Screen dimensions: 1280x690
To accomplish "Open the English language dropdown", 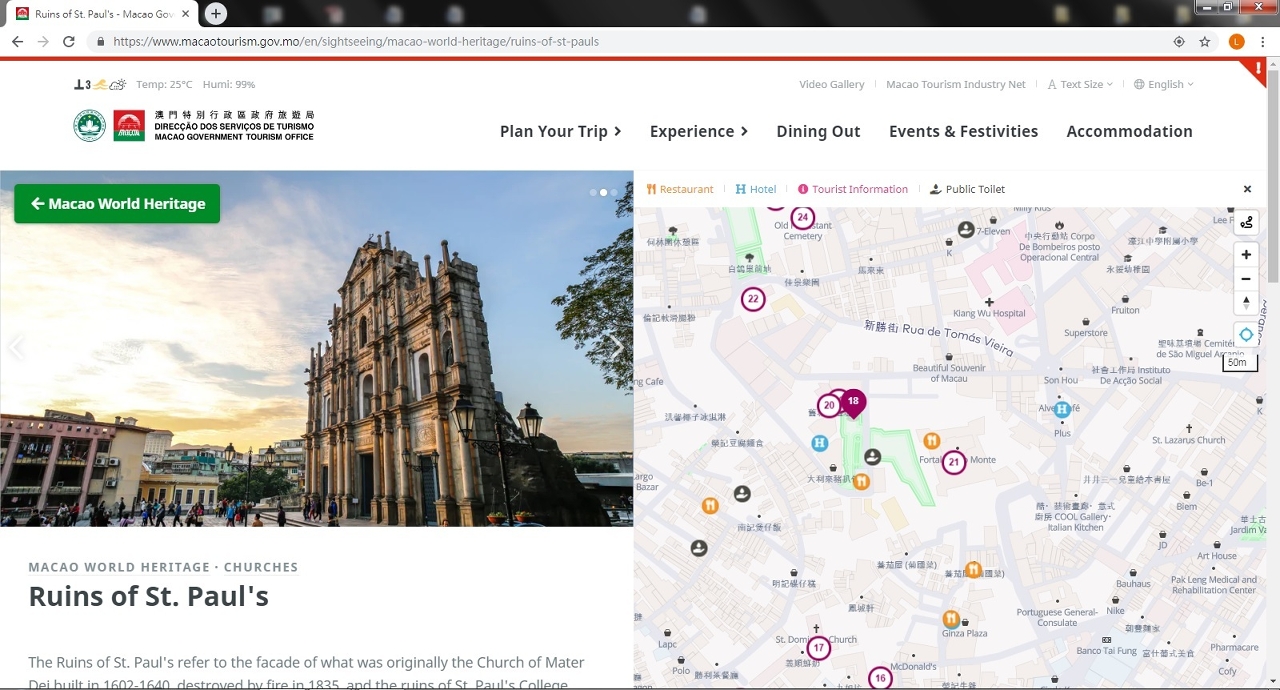I will pos(1164,85).
